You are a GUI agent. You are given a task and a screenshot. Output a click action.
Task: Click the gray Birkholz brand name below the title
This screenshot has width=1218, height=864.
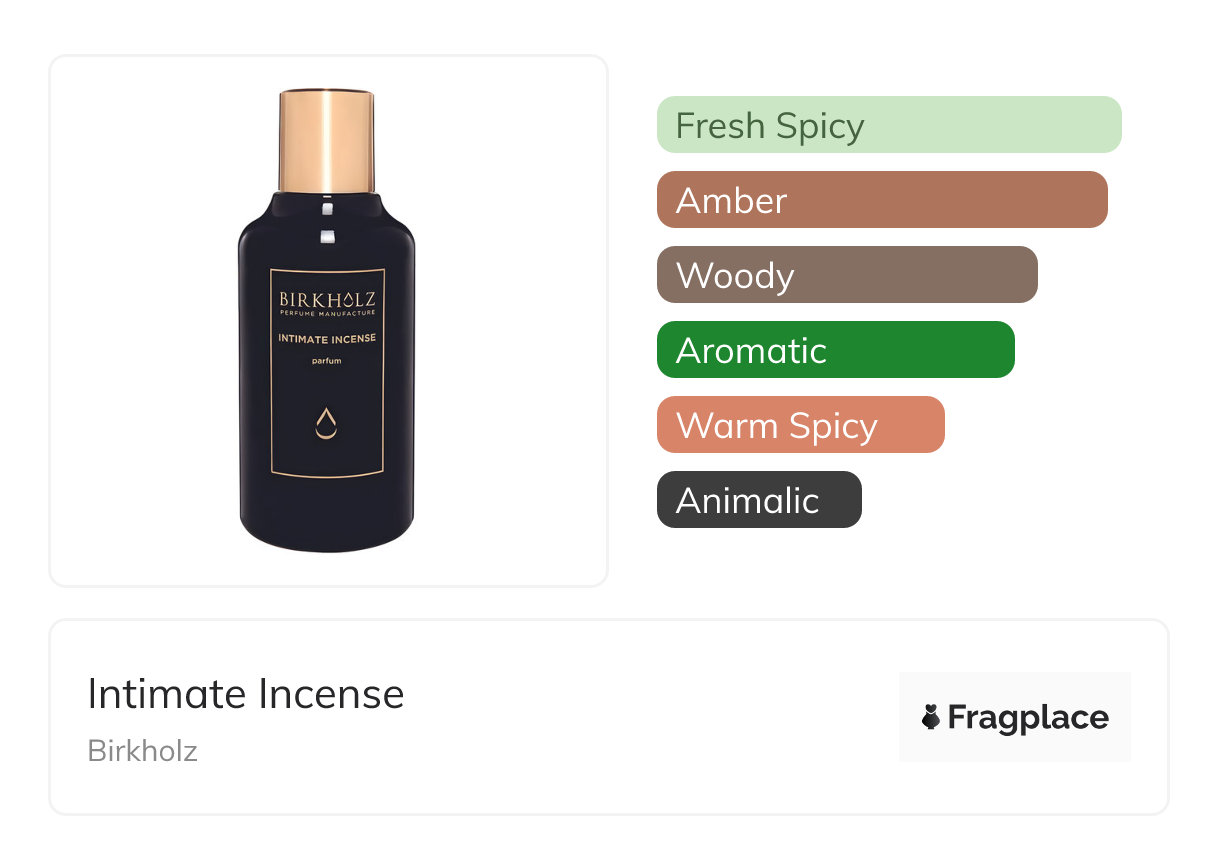[x=143, y=751]
